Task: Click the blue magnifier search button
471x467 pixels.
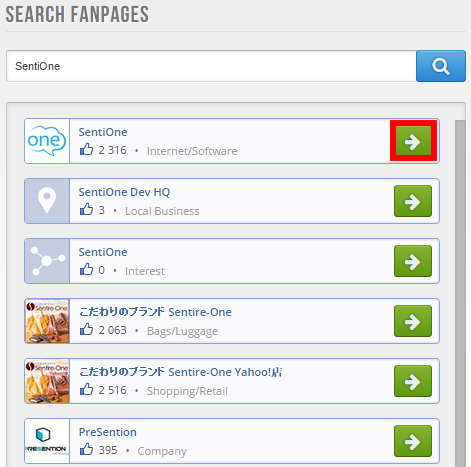Action: (x=441, y=66)
